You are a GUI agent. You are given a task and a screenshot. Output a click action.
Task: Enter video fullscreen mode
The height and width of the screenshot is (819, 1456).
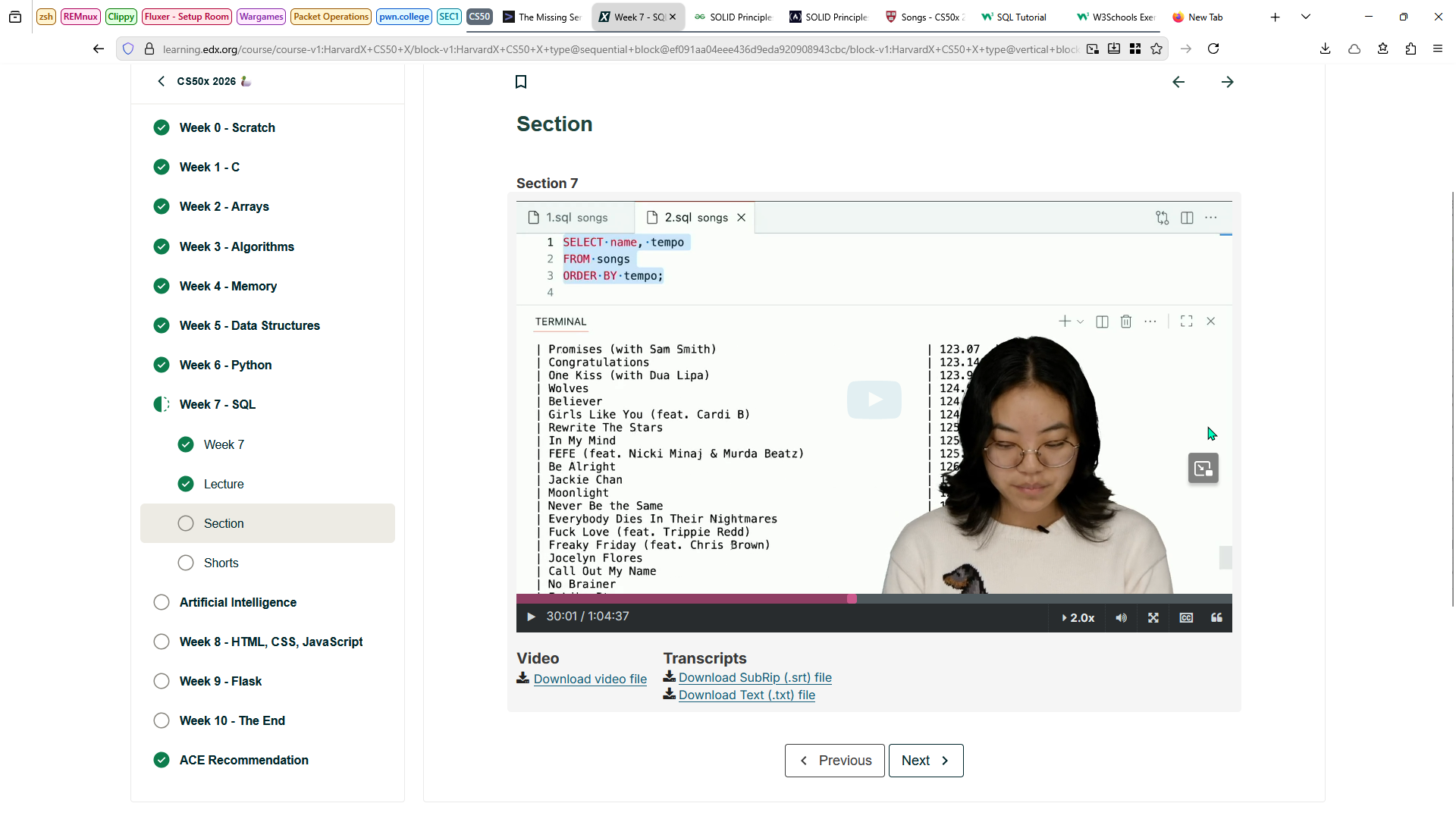coord(1153,618)
